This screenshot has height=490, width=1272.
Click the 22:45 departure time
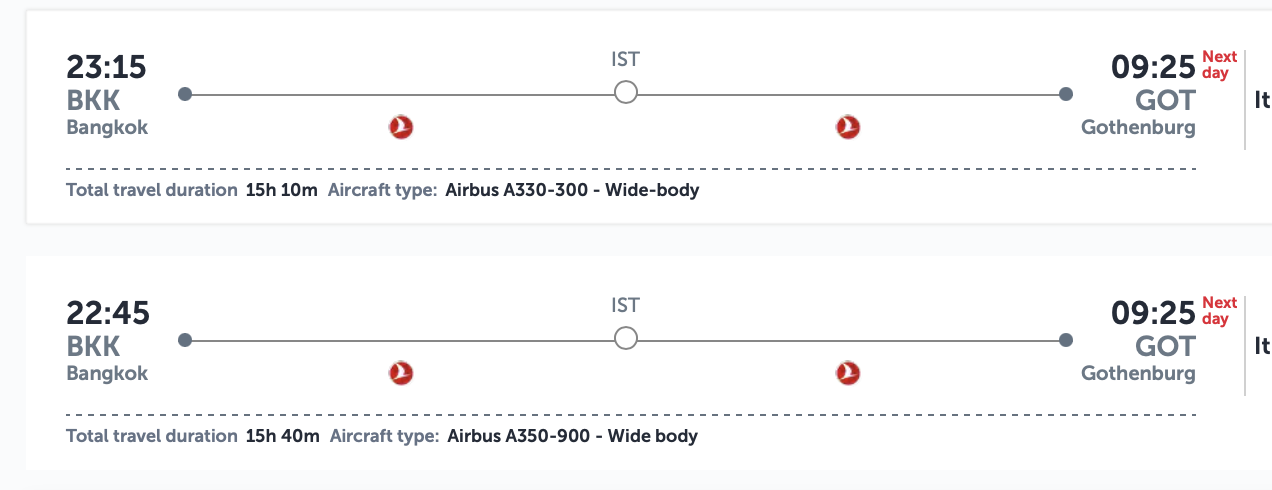coord(108,313)
